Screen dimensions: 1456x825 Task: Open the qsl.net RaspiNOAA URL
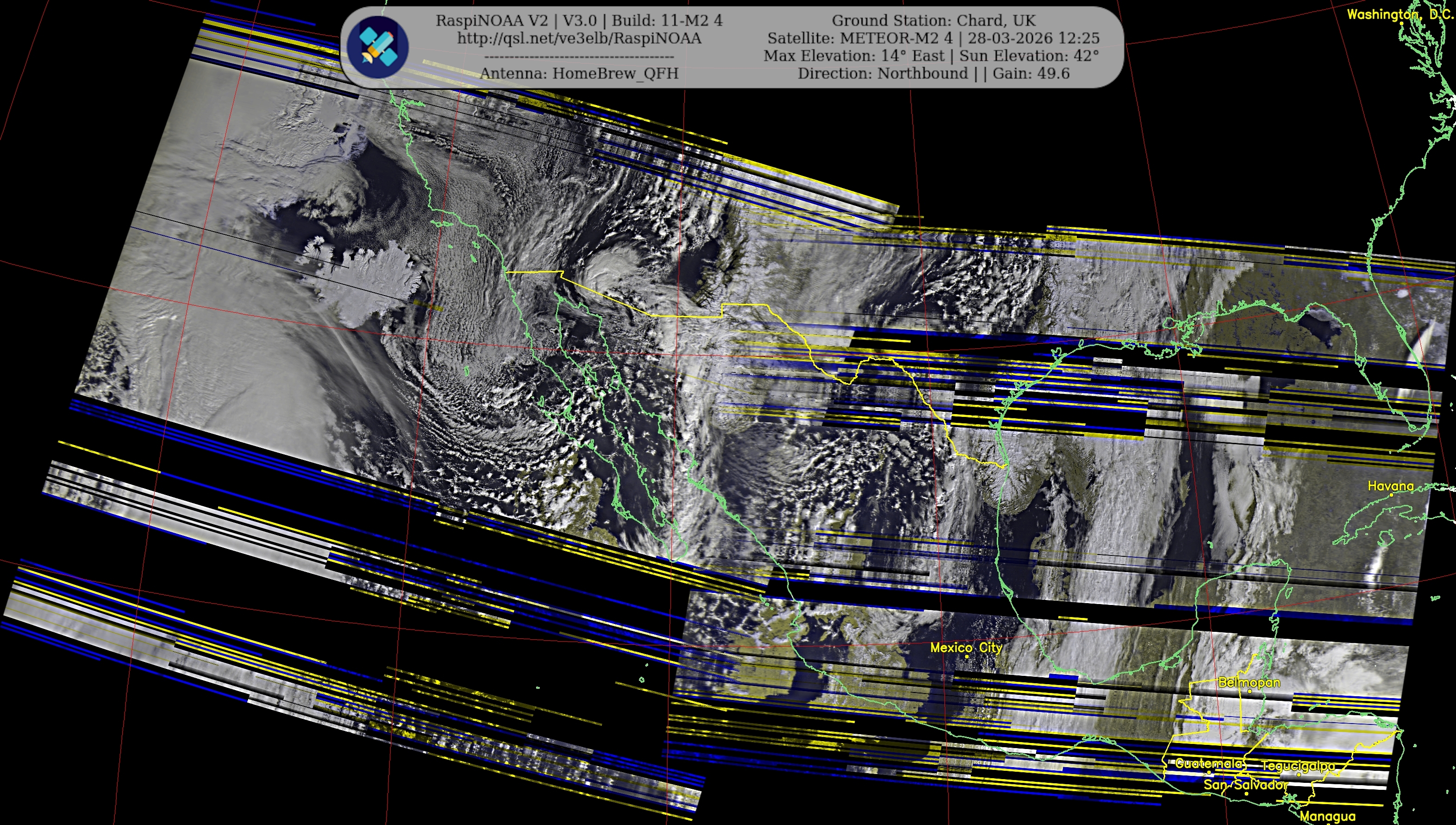tap(579, 38)
